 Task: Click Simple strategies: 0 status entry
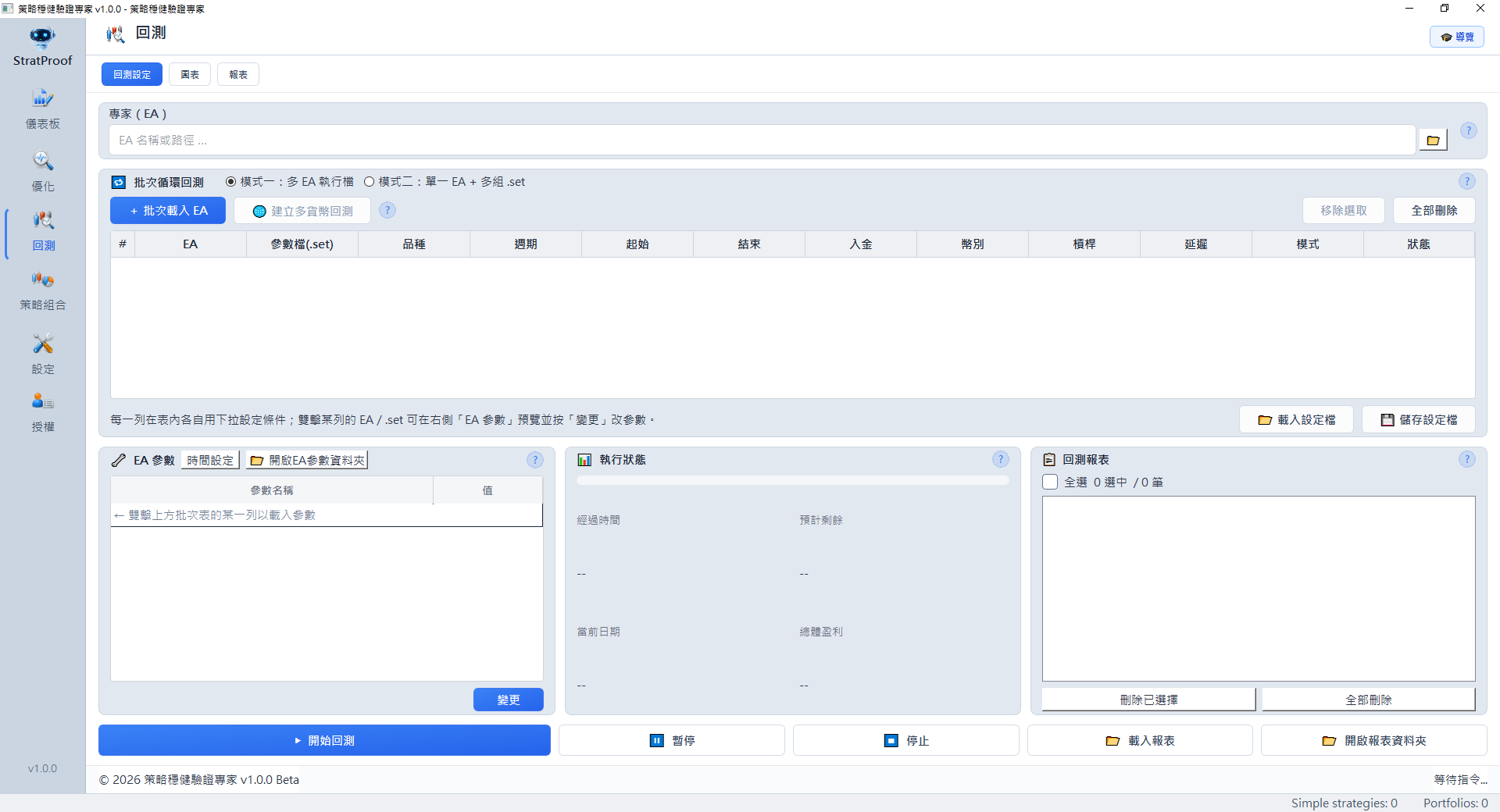(x=1344, y=803)
